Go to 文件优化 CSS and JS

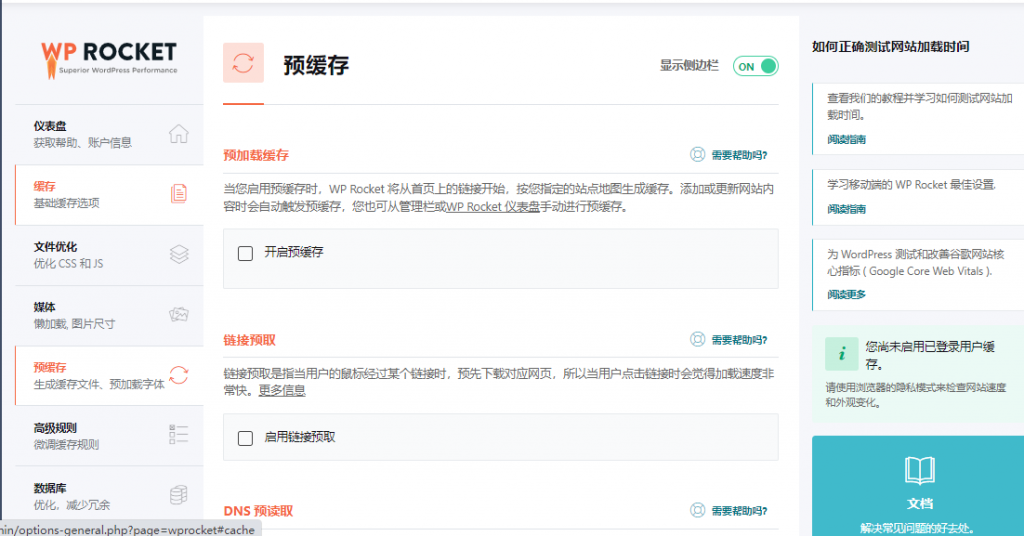click(109, 255)
